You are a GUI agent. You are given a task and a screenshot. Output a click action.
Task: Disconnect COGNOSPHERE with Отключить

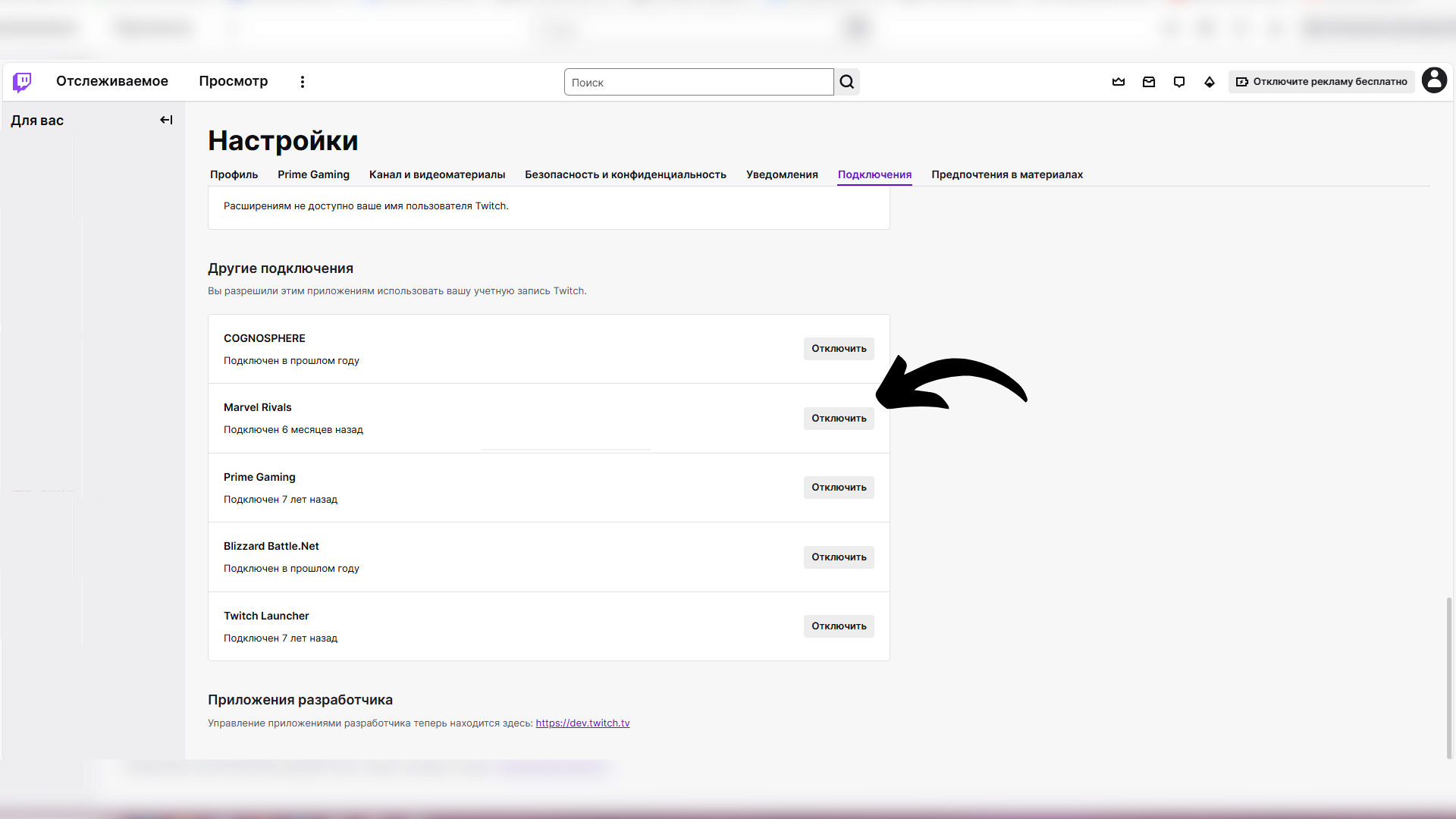(839, 349)
